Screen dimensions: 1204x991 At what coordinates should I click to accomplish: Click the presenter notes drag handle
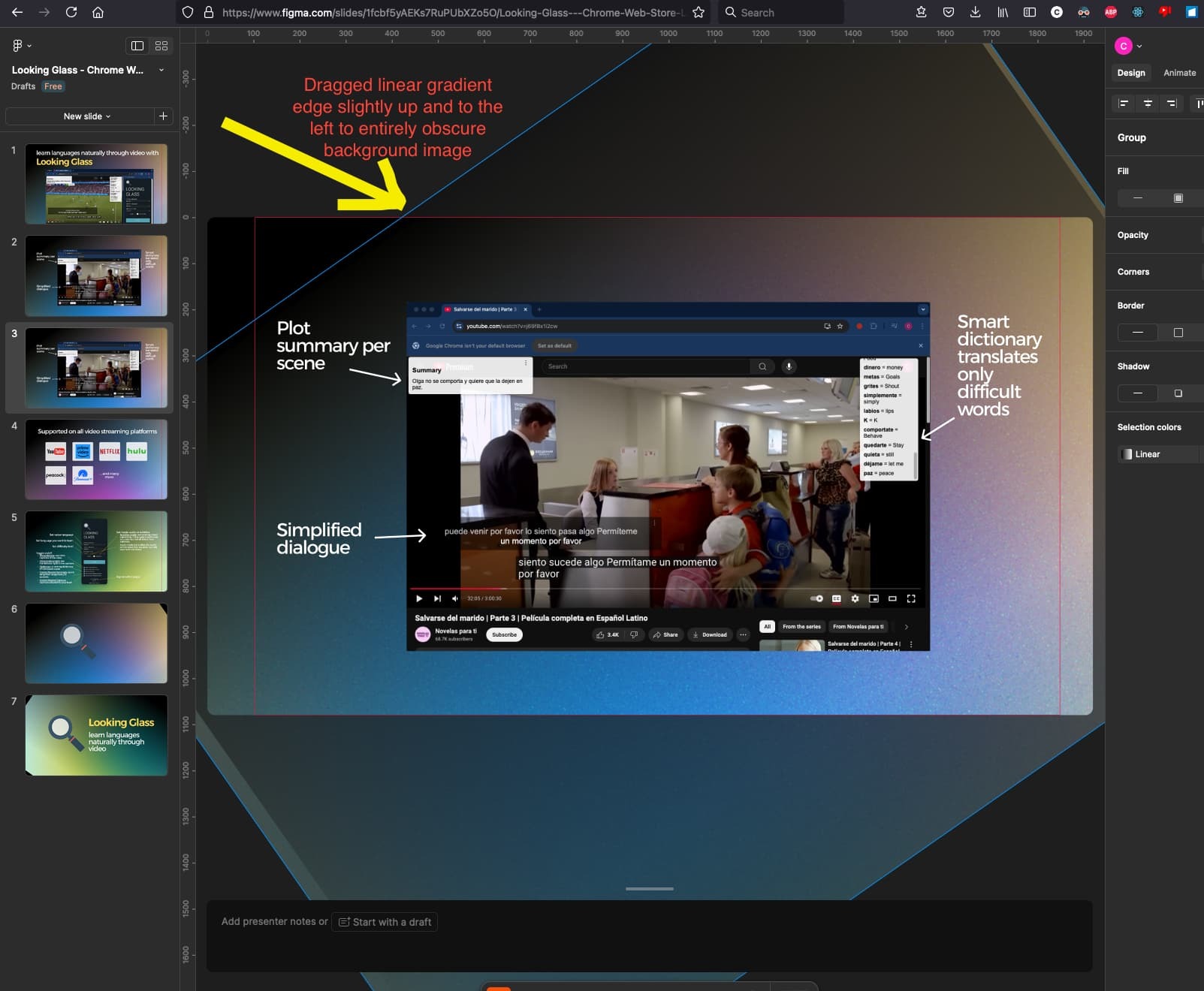tap(650, 889)
